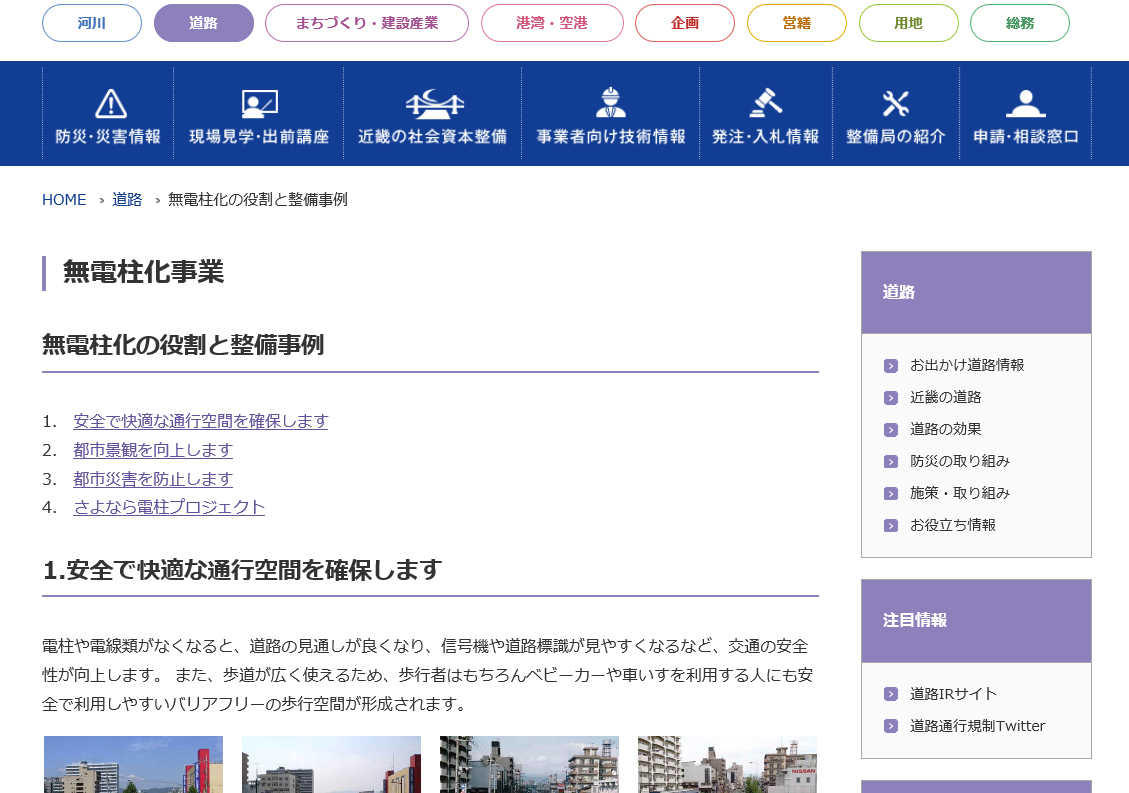This screenshot has height=793, width=1129.
Task: Click the 現場見学・出前講座 presentation icon
Action: 259,104
